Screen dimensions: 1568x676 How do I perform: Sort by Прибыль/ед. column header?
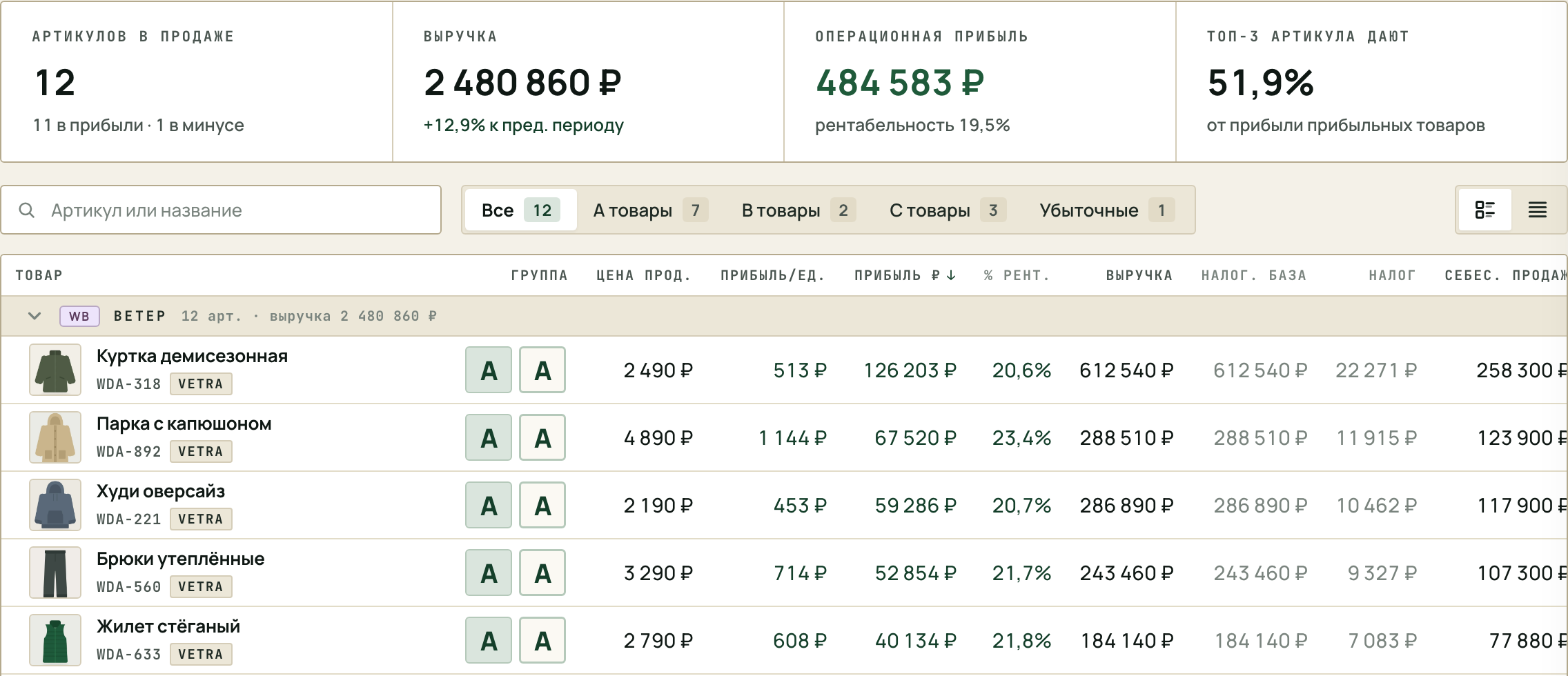(773, 275)
